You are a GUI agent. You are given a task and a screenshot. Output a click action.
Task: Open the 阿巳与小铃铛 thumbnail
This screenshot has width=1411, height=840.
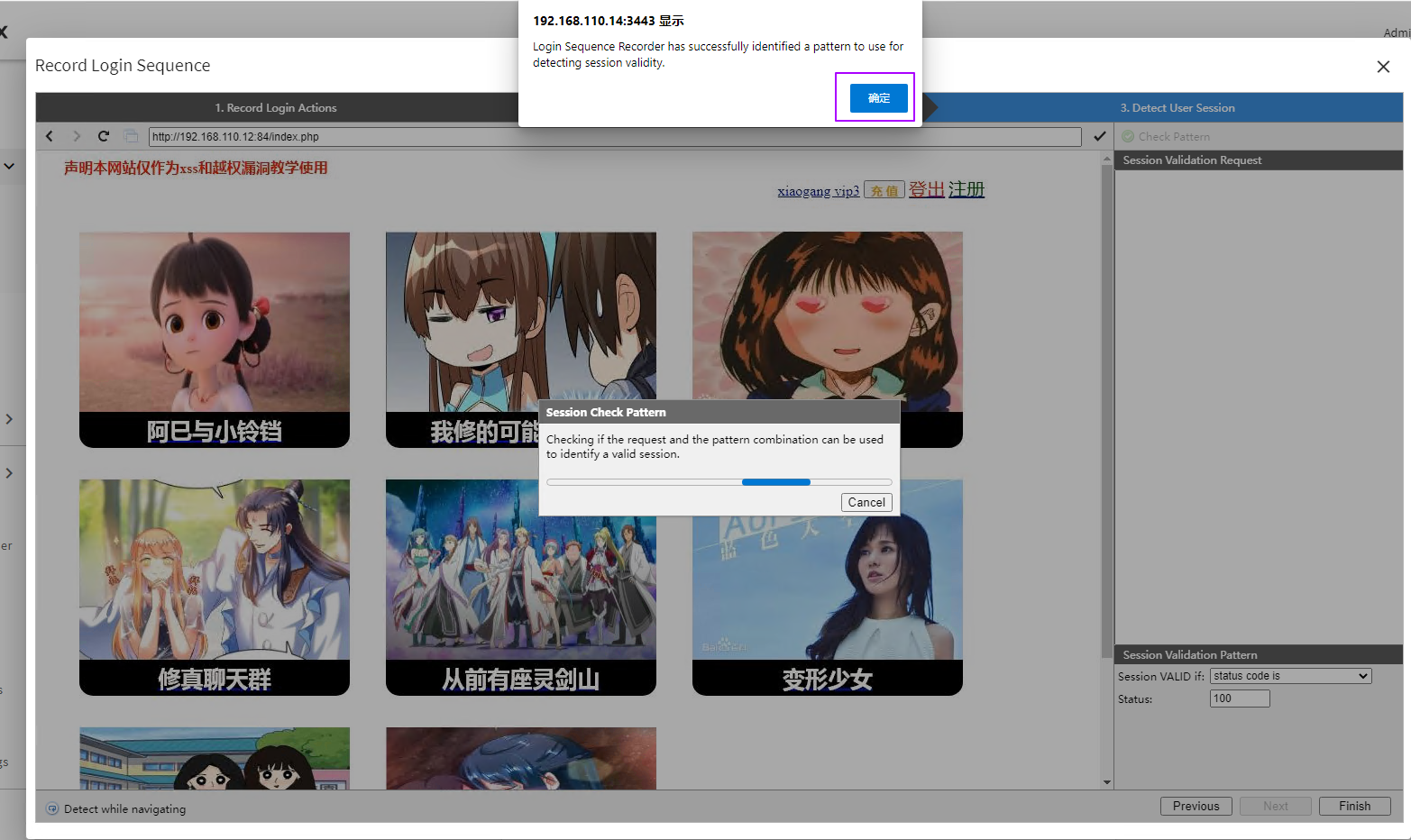tap(215, 340)
